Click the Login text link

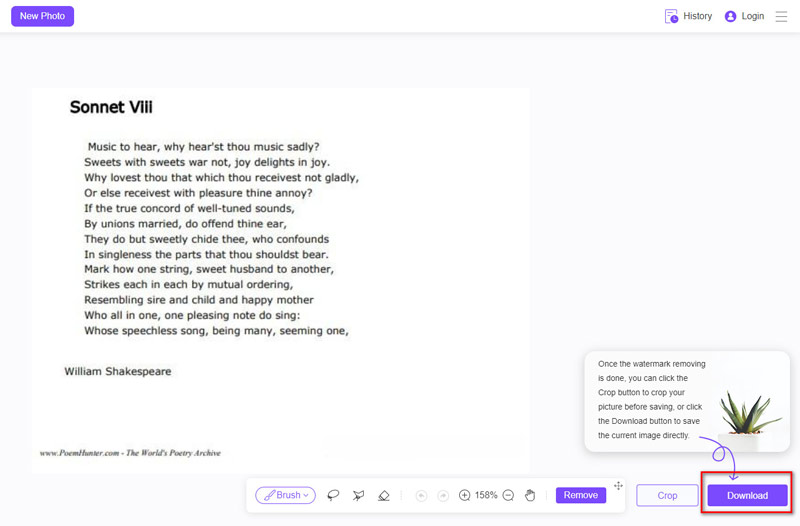pyautogui.click(x=753, y=16)
